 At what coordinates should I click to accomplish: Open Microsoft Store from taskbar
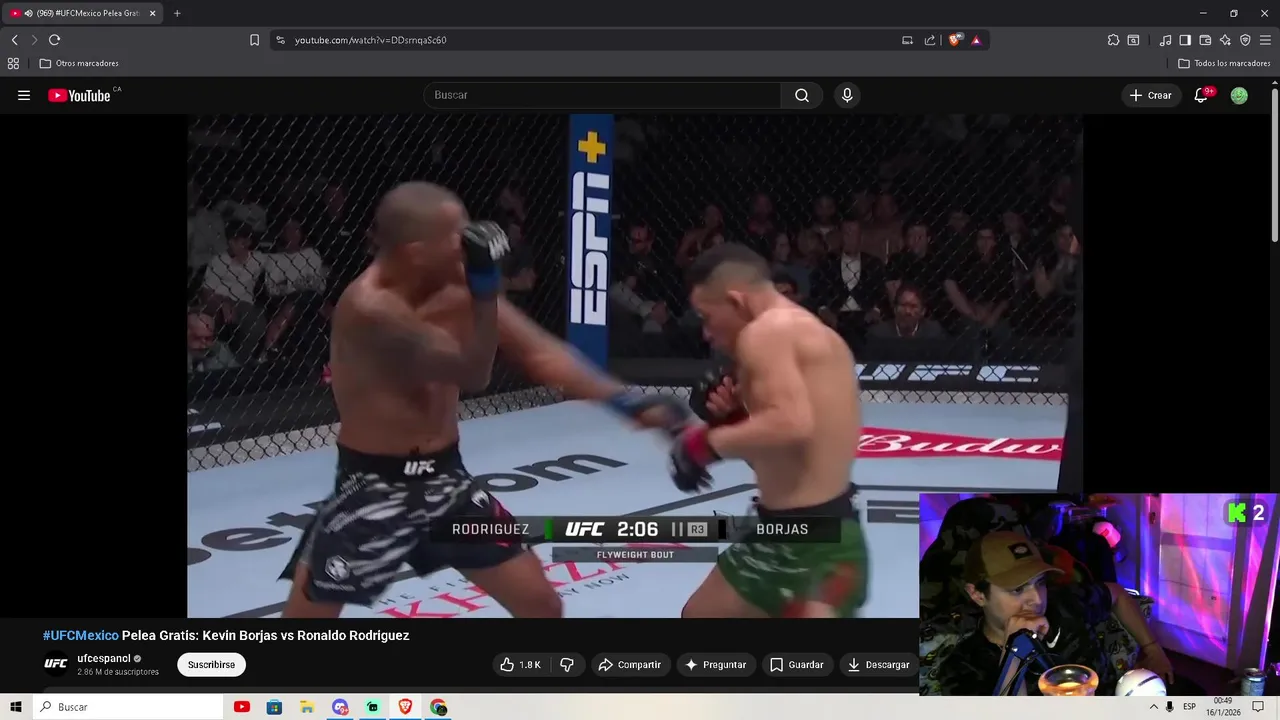tap(274, 707)
